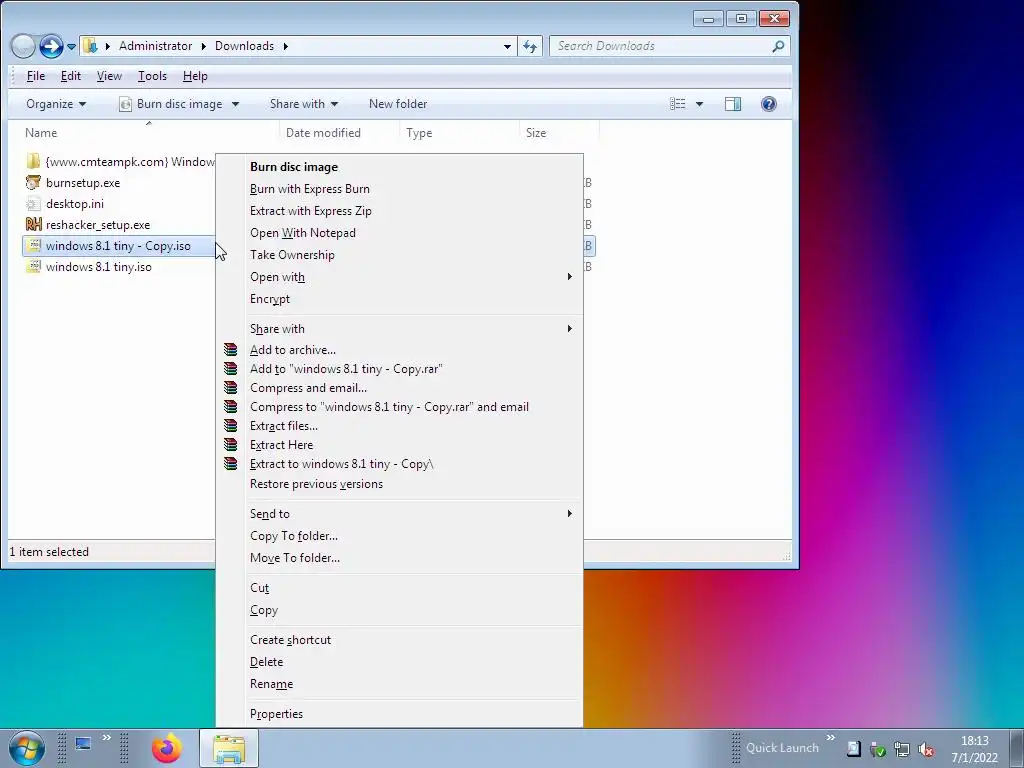Open the View menu

(x=109, y=76)
